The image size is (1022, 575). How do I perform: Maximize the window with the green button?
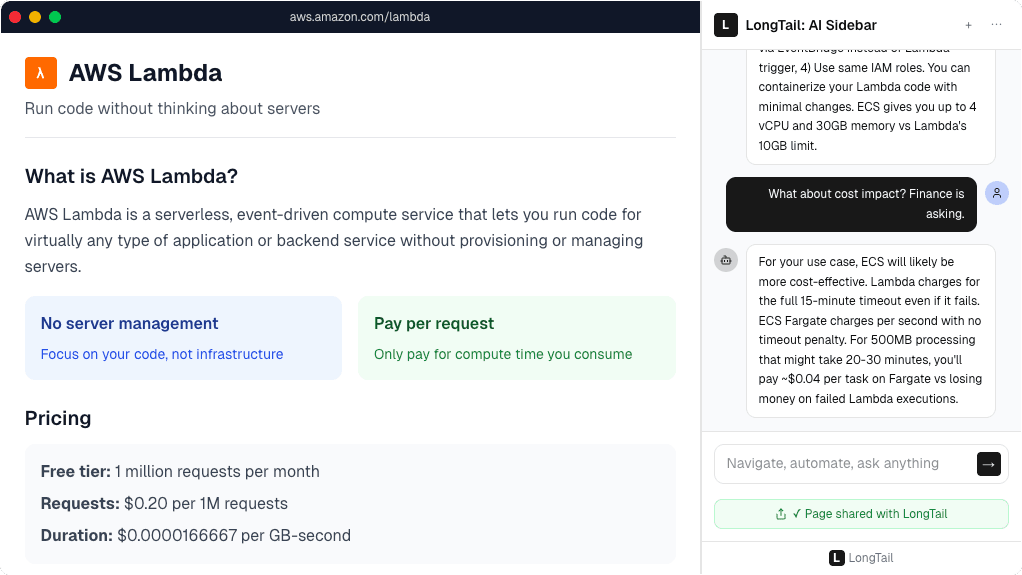tap(55, 17)
